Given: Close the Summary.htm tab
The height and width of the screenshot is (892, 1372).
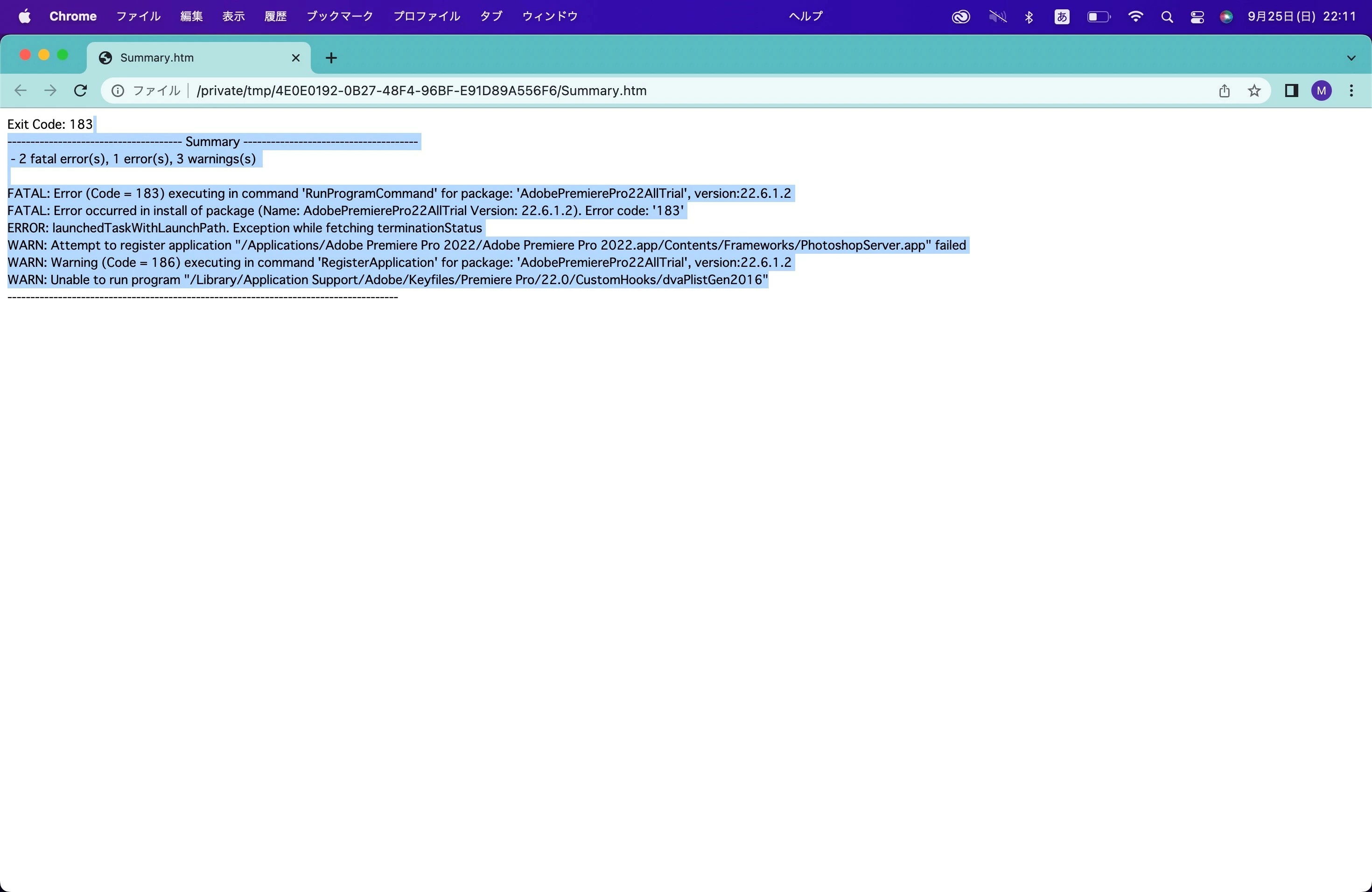Looking at the screenshot, I should tap(296, 58).
